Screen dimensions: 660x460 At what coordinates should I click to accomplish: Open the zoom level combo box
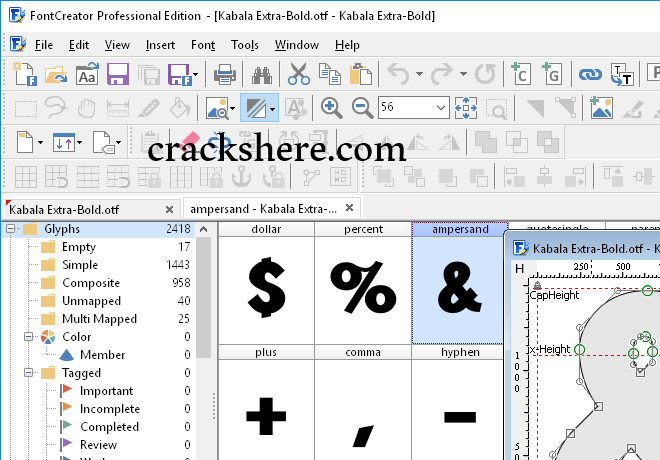[x=413, y=107]
